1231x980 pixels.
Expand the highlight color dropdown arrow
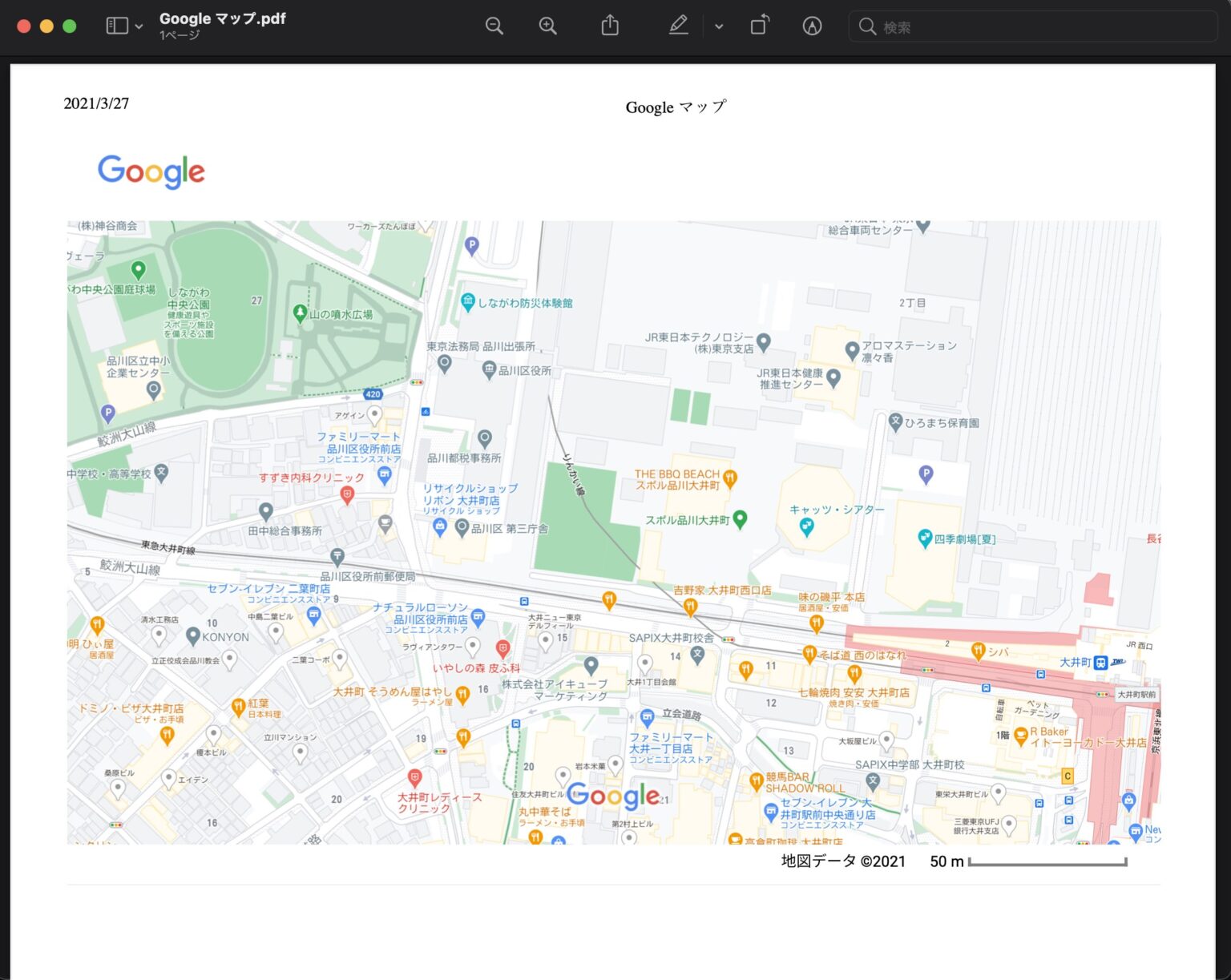point(719,26)
